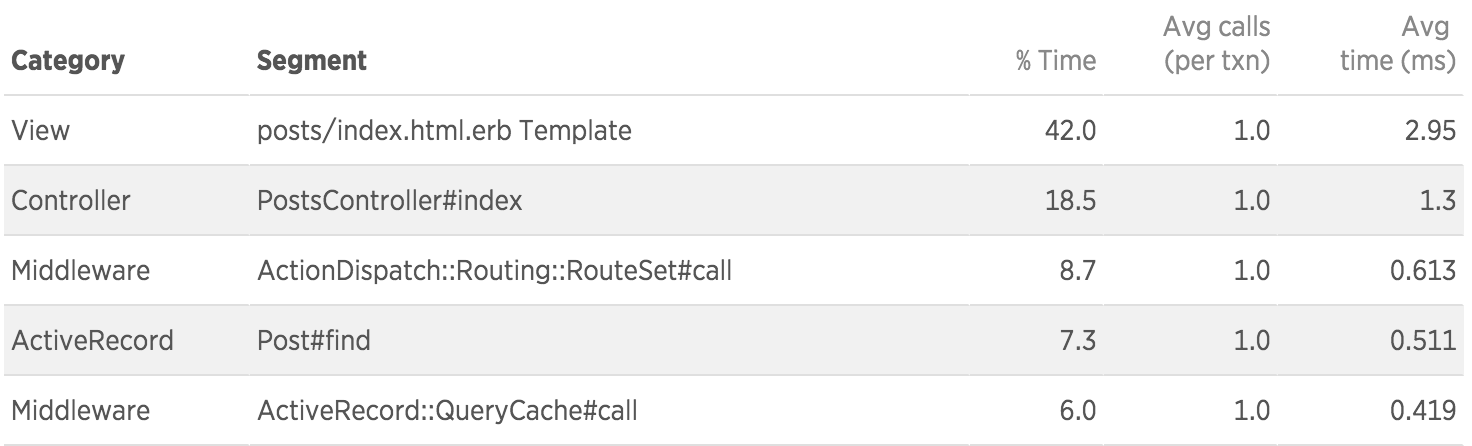Open ActiveRecord::QueryCache#call segment

[x=447, y=410]
